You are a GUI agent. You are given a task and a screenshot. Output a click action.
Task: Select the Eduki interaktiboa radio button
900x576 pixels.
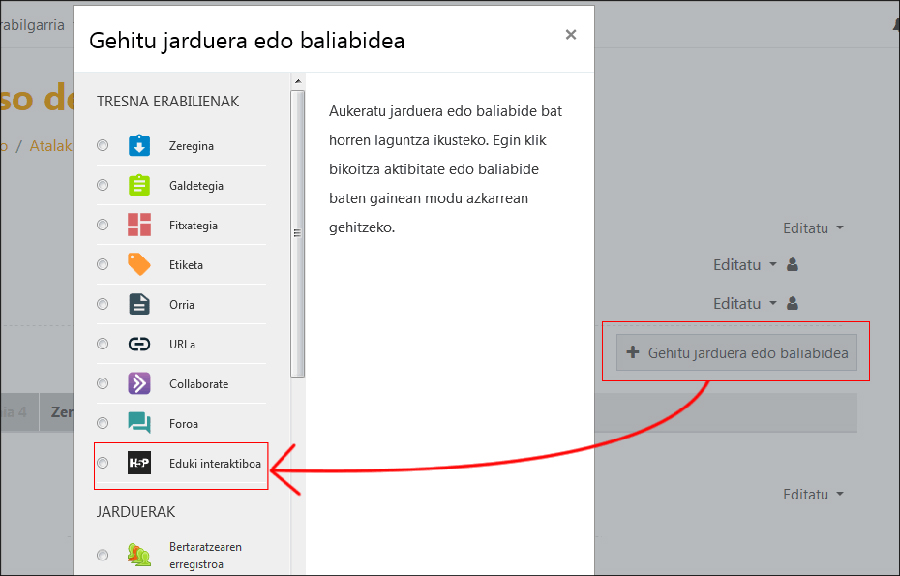pos(102,463)
